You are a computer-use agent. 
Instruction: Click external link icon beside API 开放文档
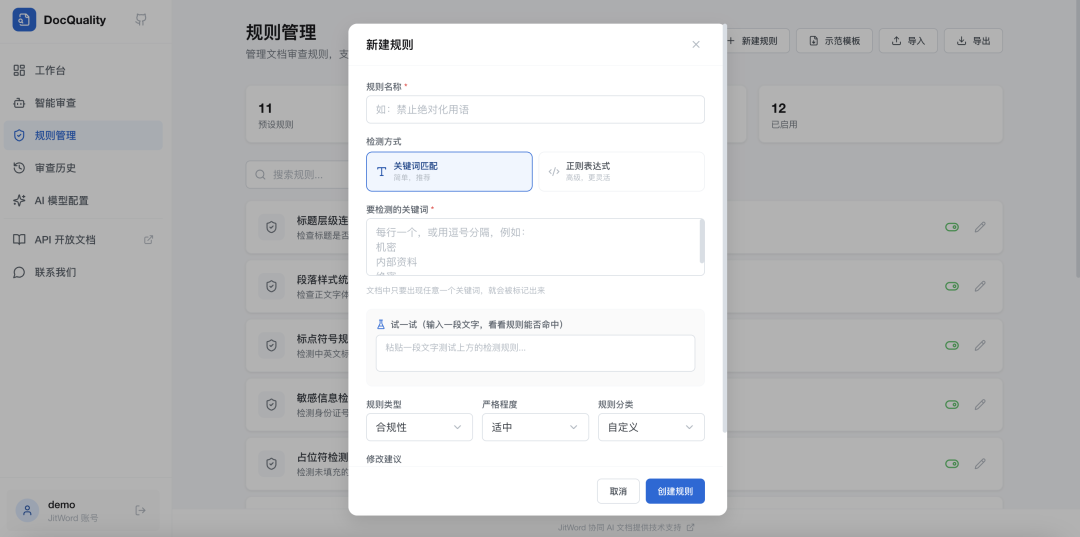pos(148,240)
